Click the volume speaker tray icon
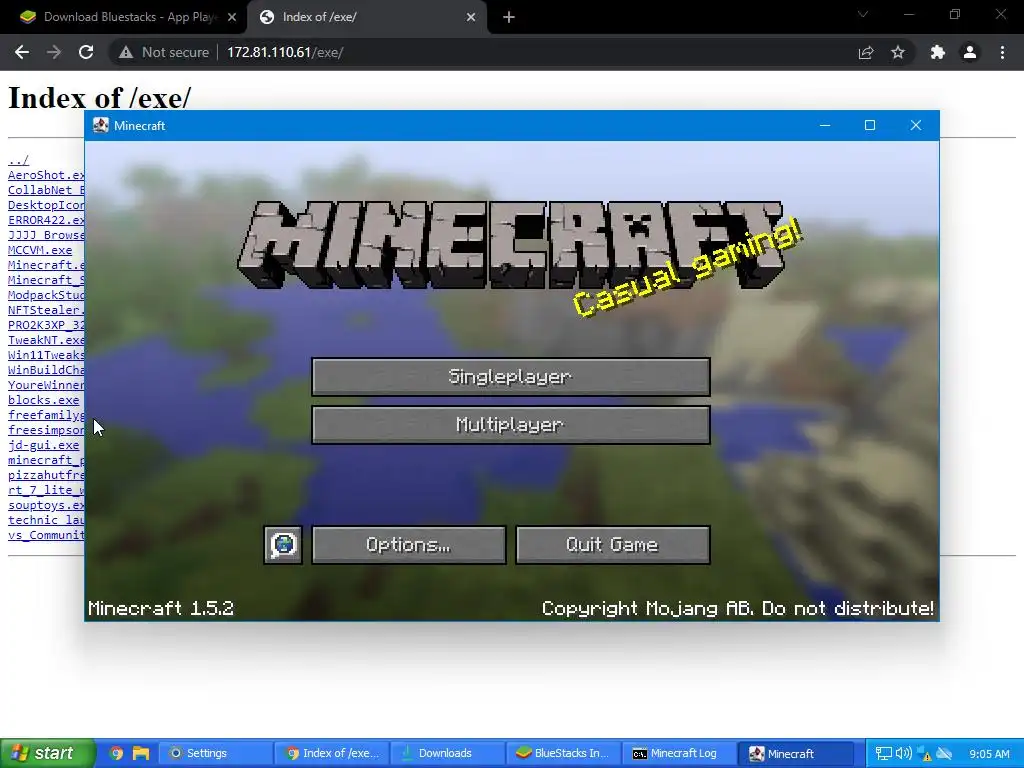Image resolution: width=1024 pixels, height=768 pixels. (x=904, y=754)
